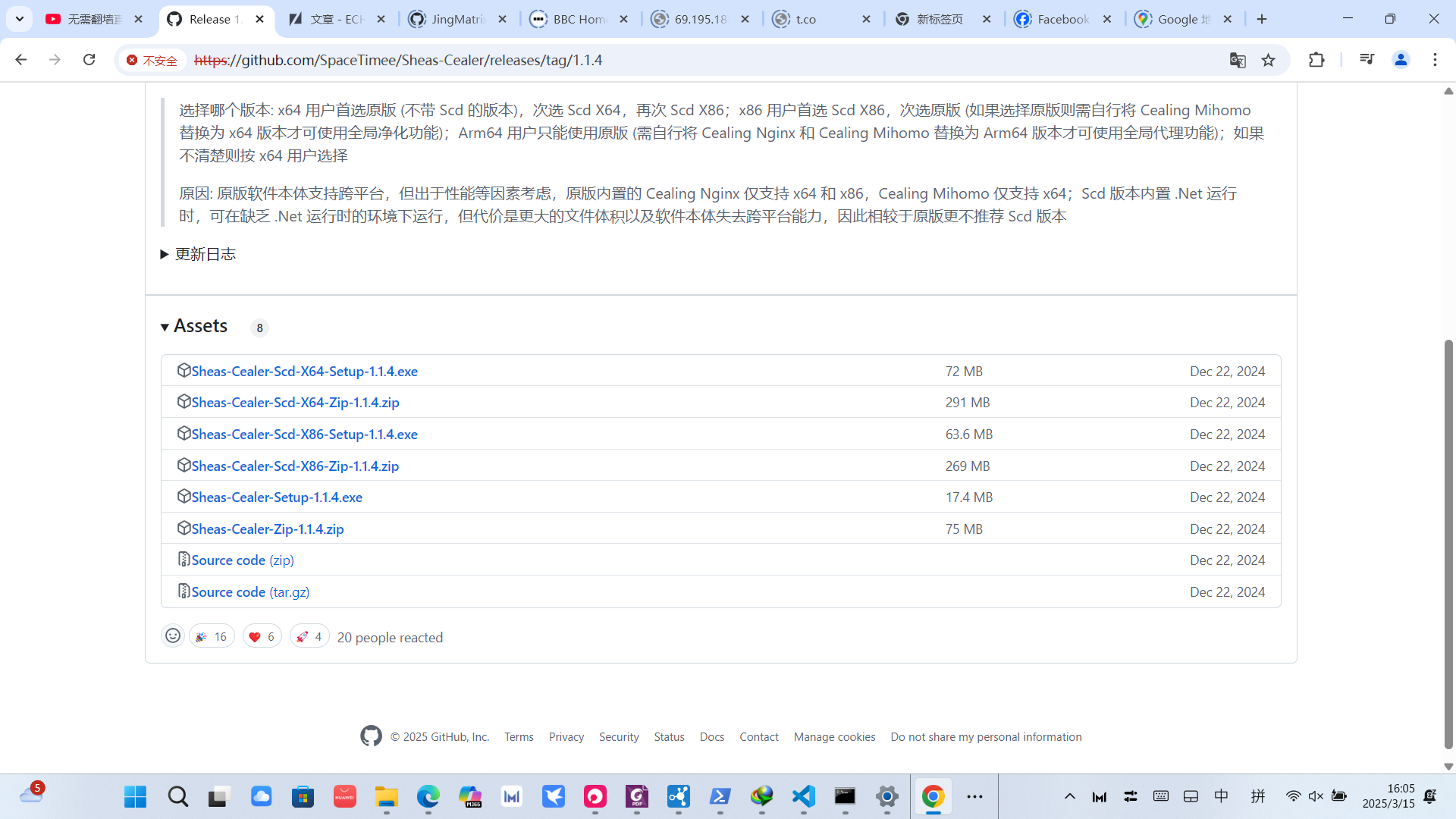This screenshot has height=819, width=1456.
Task: Reload the current GitHub page
Action: click(89, 60)
